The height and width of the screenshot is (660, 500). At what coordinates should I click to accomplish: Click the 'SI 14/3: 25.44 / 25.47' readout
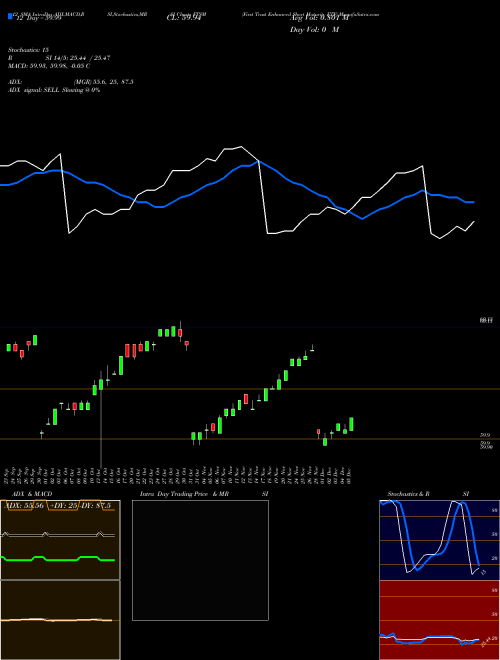(78, 58)
